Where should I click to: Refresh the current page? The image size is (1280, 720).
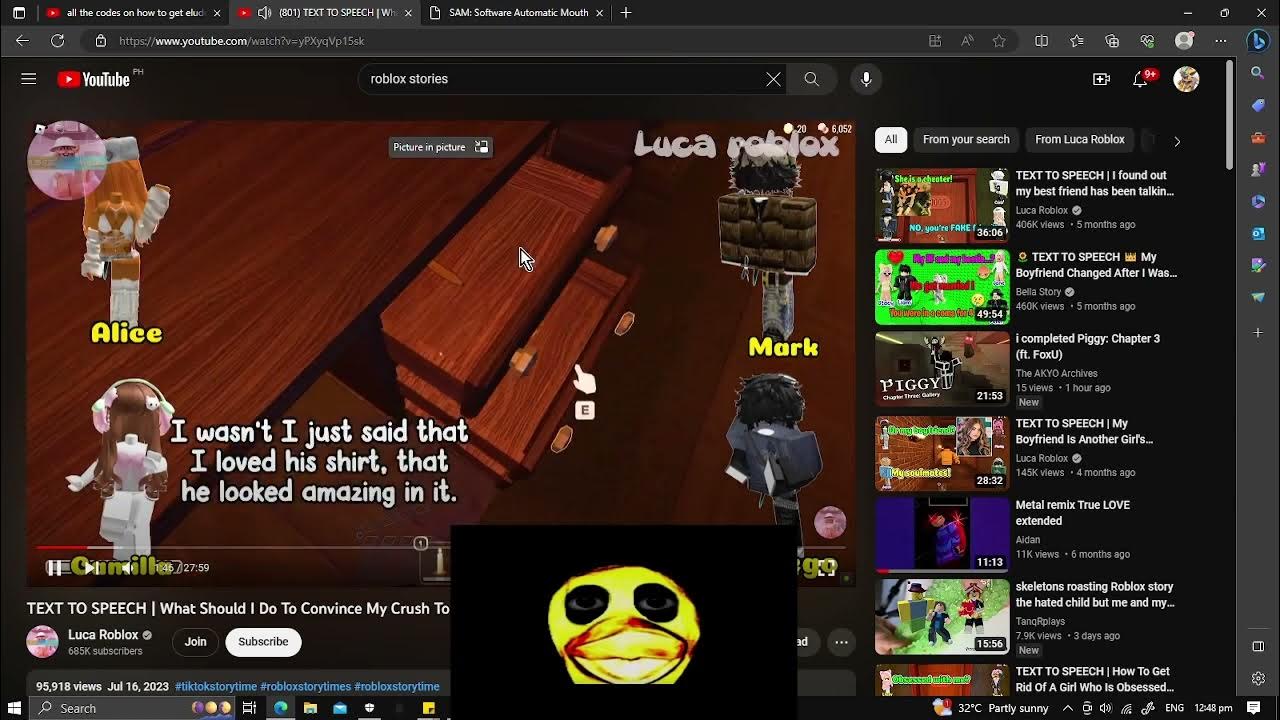[x=58, y=41]
